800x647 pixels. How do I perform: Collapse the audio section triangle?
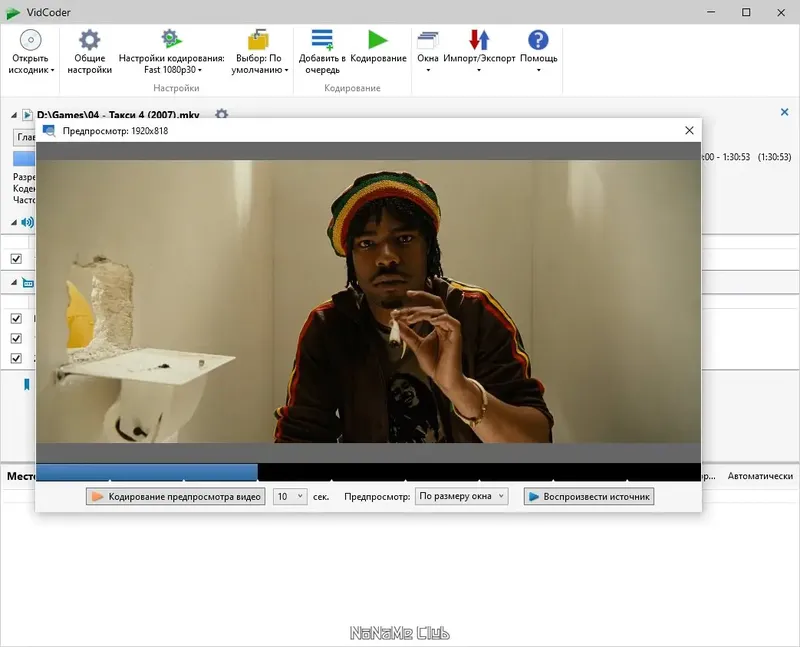click(x=14, y=222)
